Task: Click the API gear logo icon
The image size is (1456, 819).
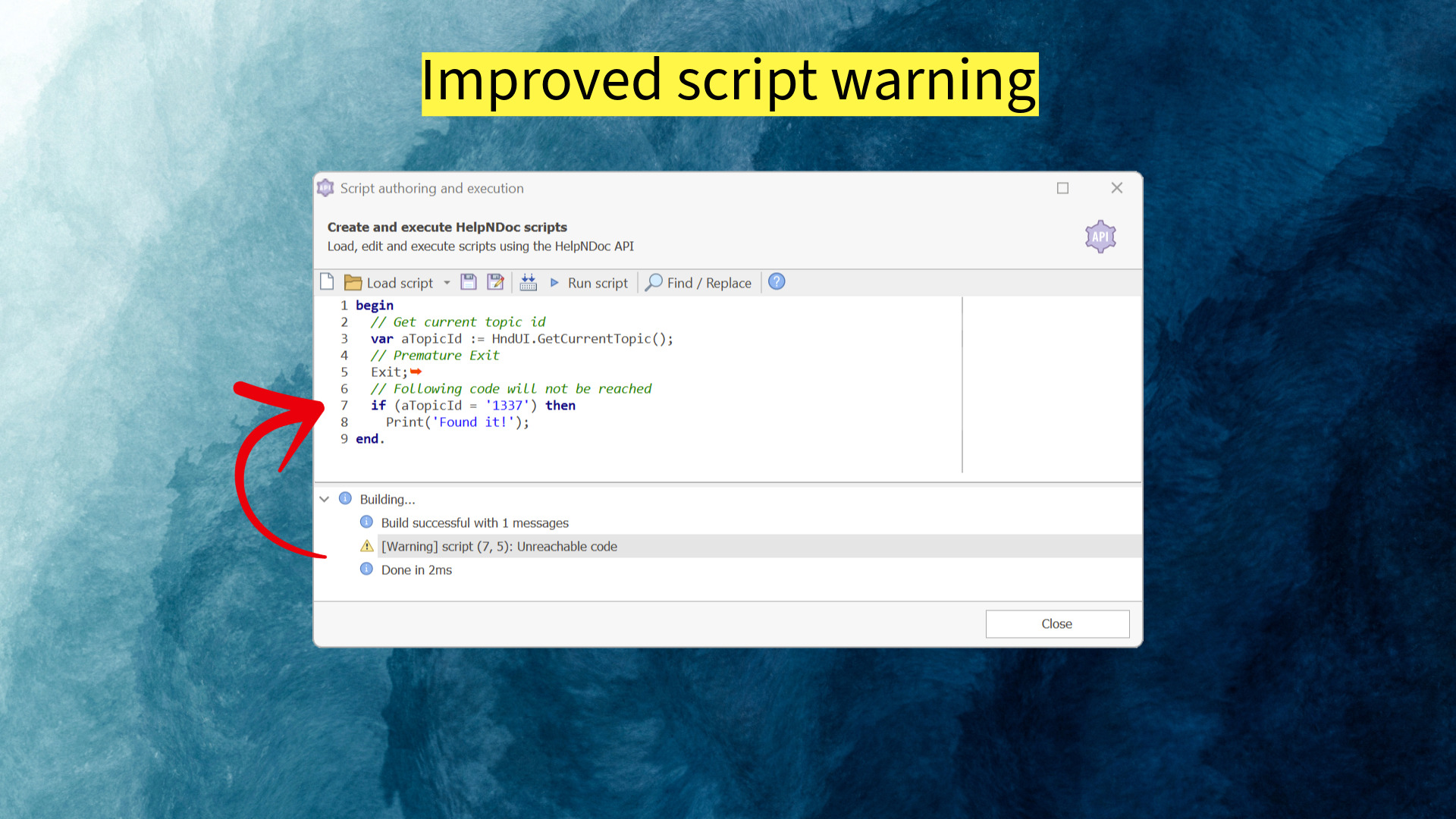Action: pyautogui.click(x=1100, y=237)
